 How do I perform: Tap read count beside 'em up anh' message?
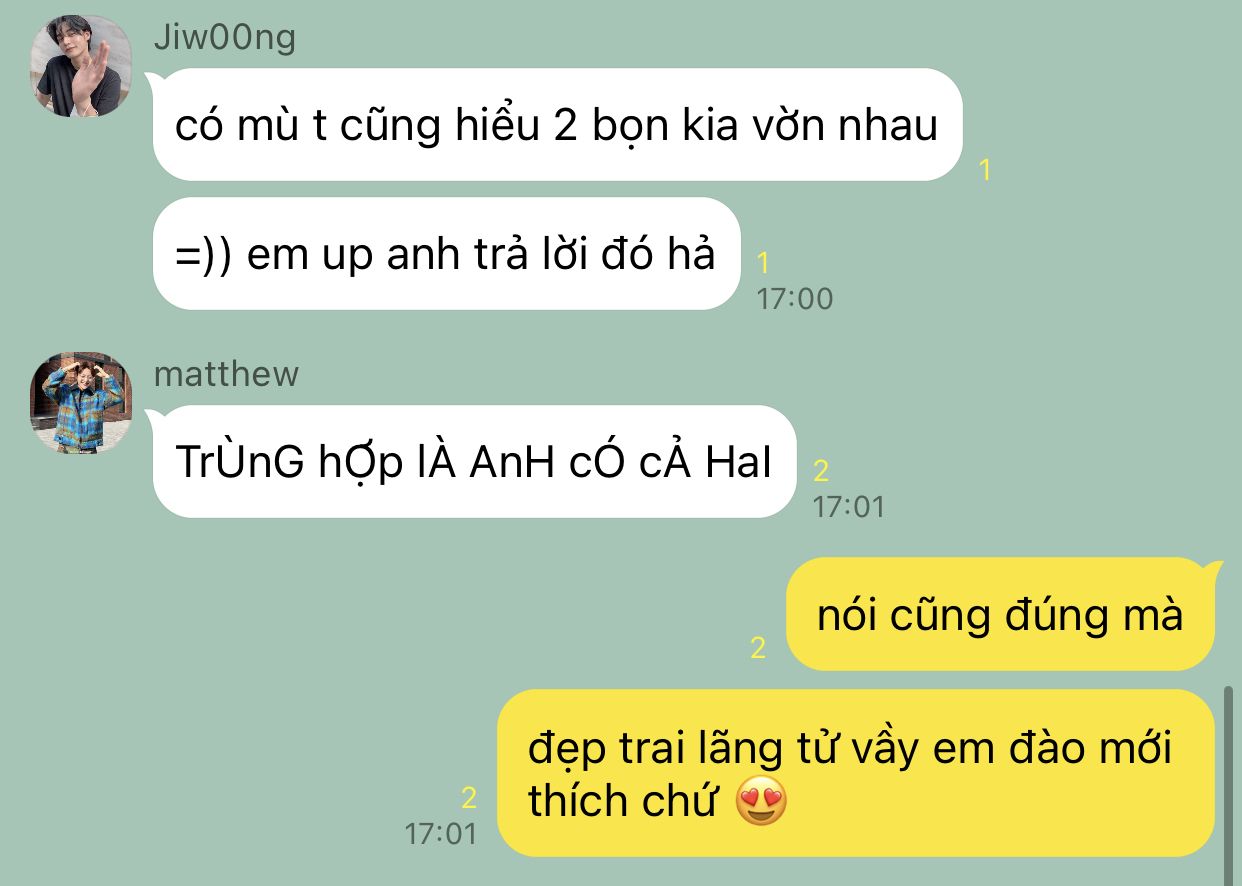tap(763, 263)
